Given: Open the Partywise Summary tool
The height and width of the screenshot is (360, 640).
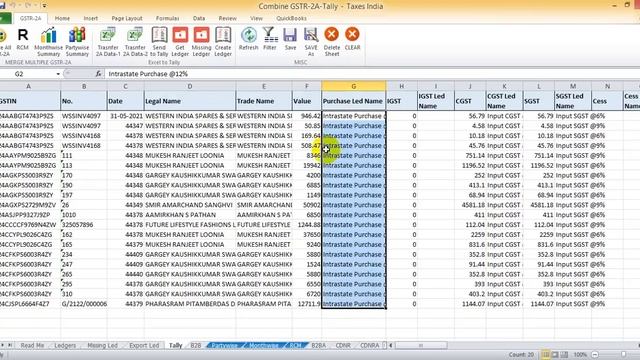Looking at the screenshot, I should 77,42.
